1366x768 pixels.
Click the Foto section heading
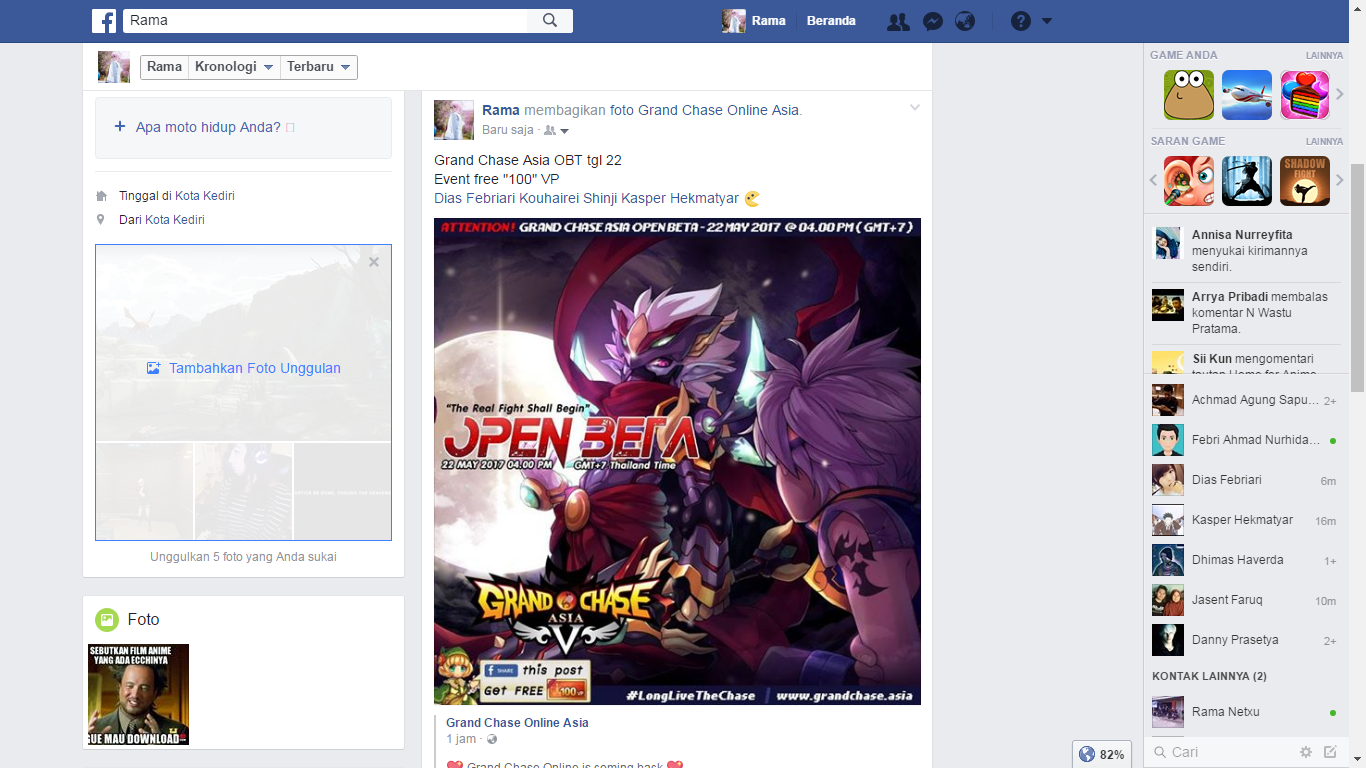tap(143, 620)
